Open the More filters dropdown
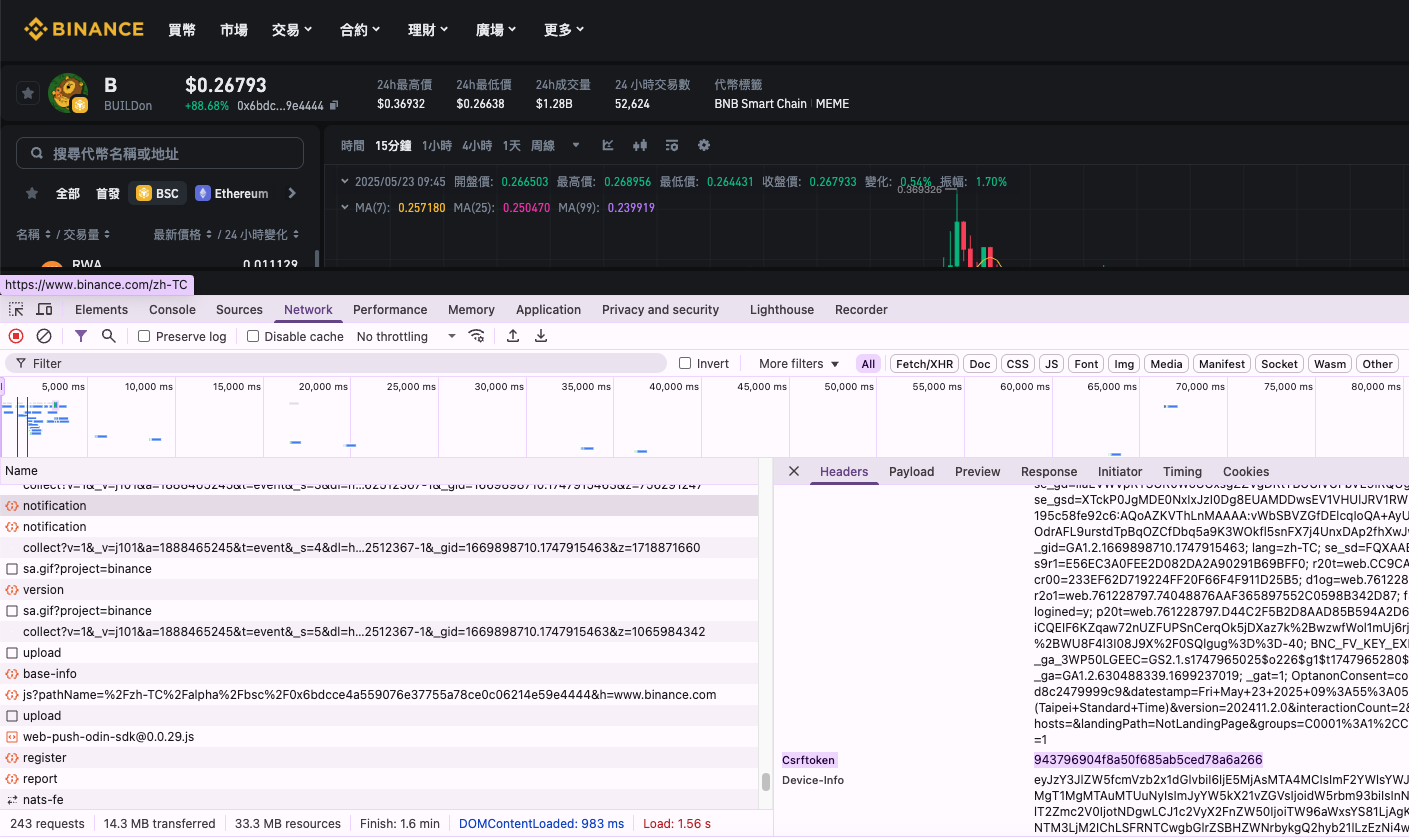This screenshot has height=837, width=1409. [x=799, y=363]
